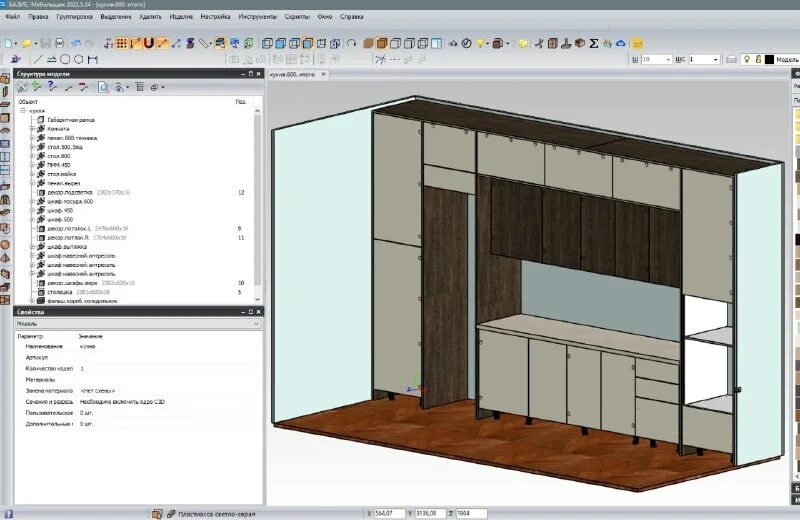Toggle the grid snap button
This screenshot has width=800, height=520.
point(121,43)
